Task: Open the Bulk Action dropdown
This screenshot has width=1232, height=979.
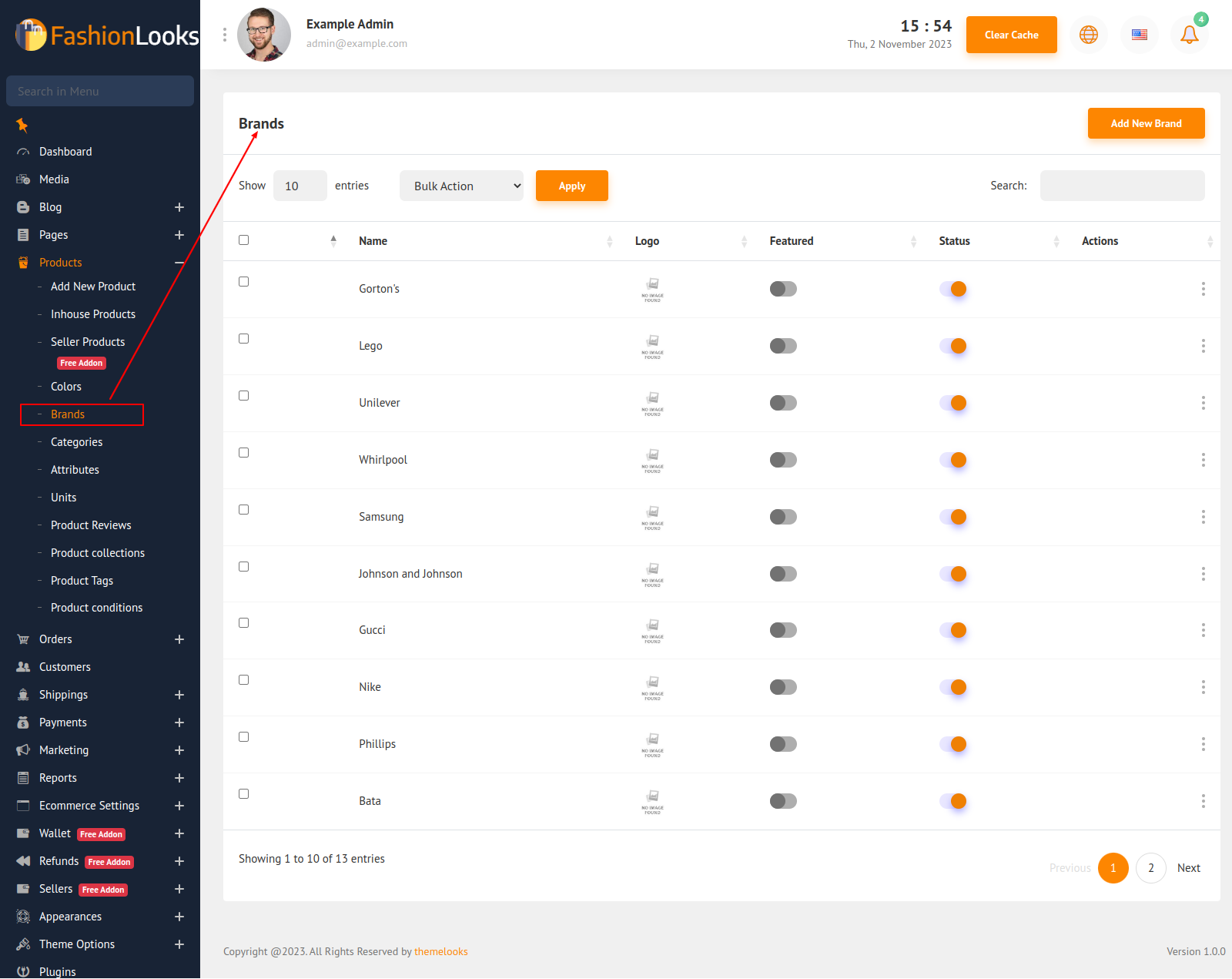Action: 461,186
